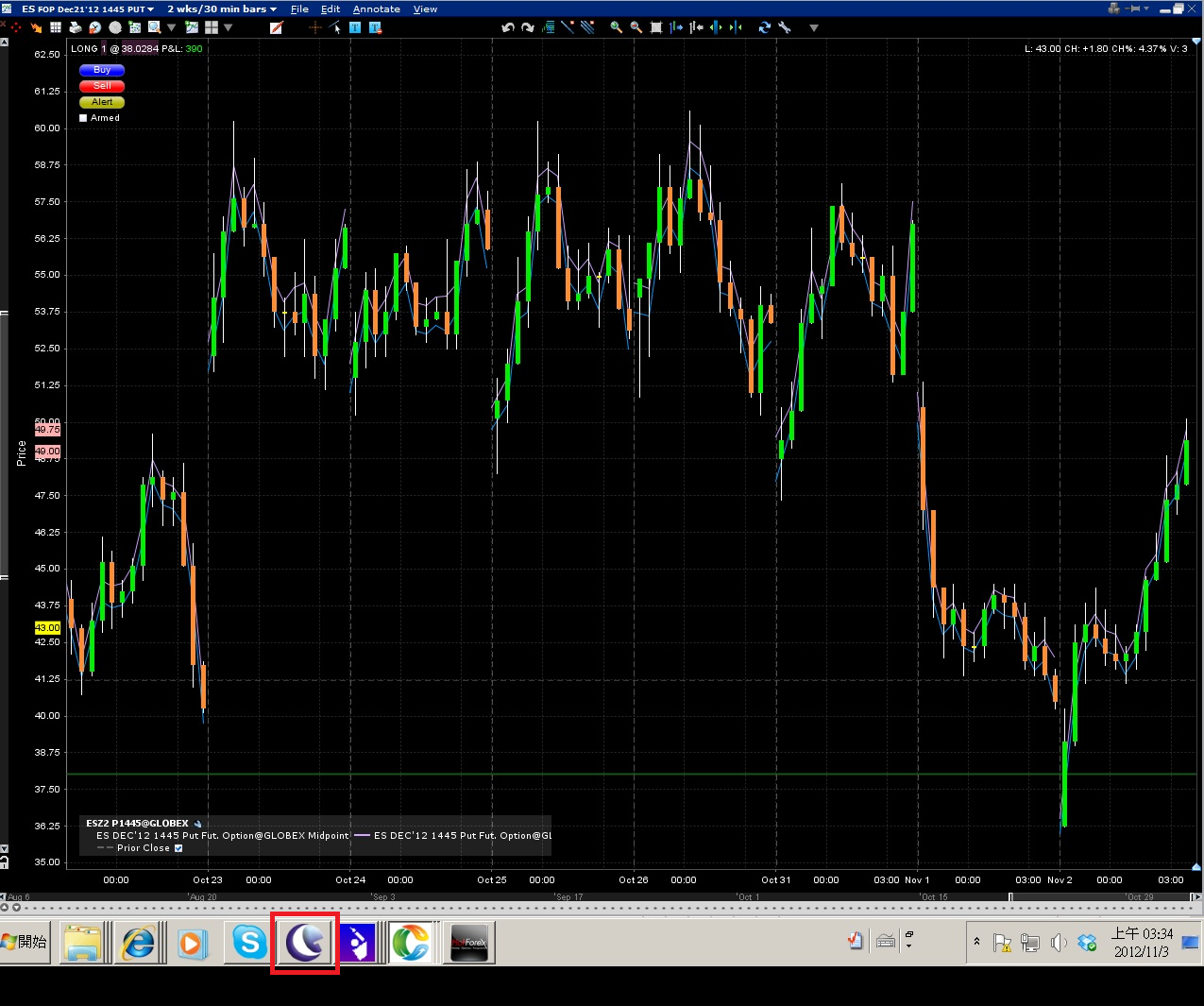Click the orange arrow toolbar icon

click(x=37, y=27)
